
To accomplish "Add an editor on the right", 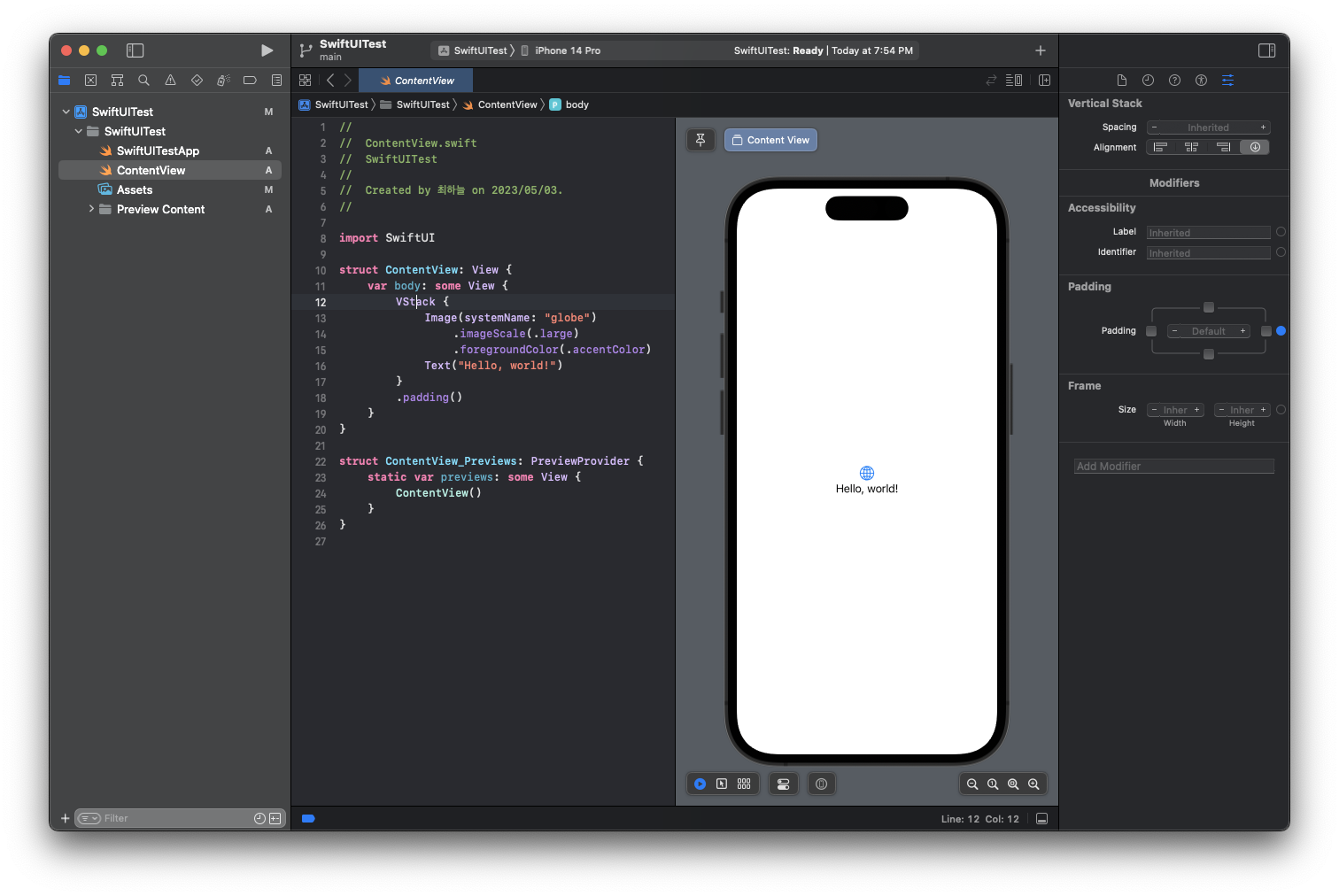I will click(x=1044, y=81).
